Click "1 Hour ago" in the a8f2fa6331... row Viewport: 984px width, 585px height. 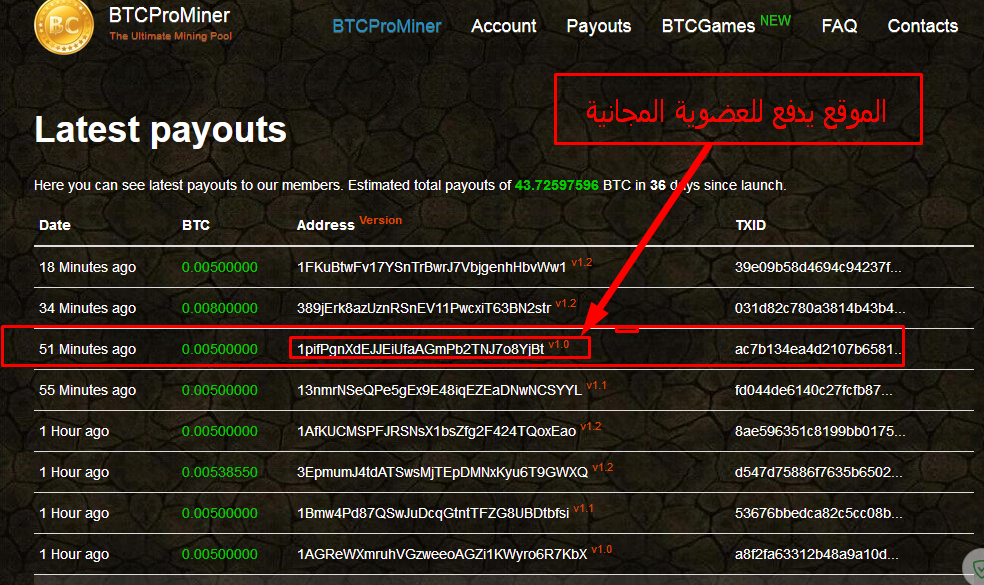(74, 554)
